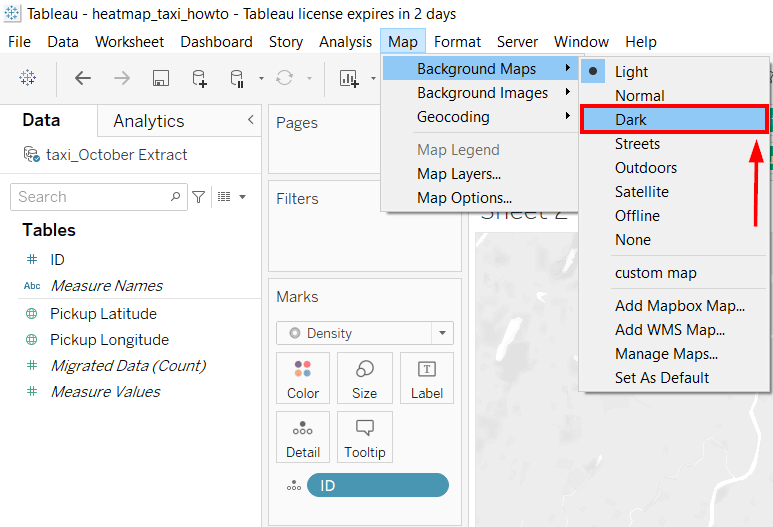Viewport: 773px width, 527px height.
Task: Select the Migrated Data (Count) field
Action: [128, 365]
